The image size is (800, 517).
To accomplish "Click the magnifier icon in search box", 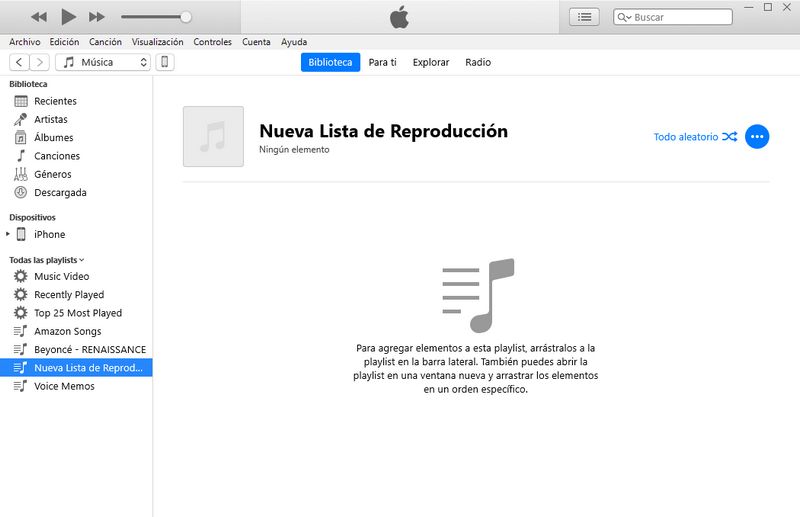I will tap(623, 17).
